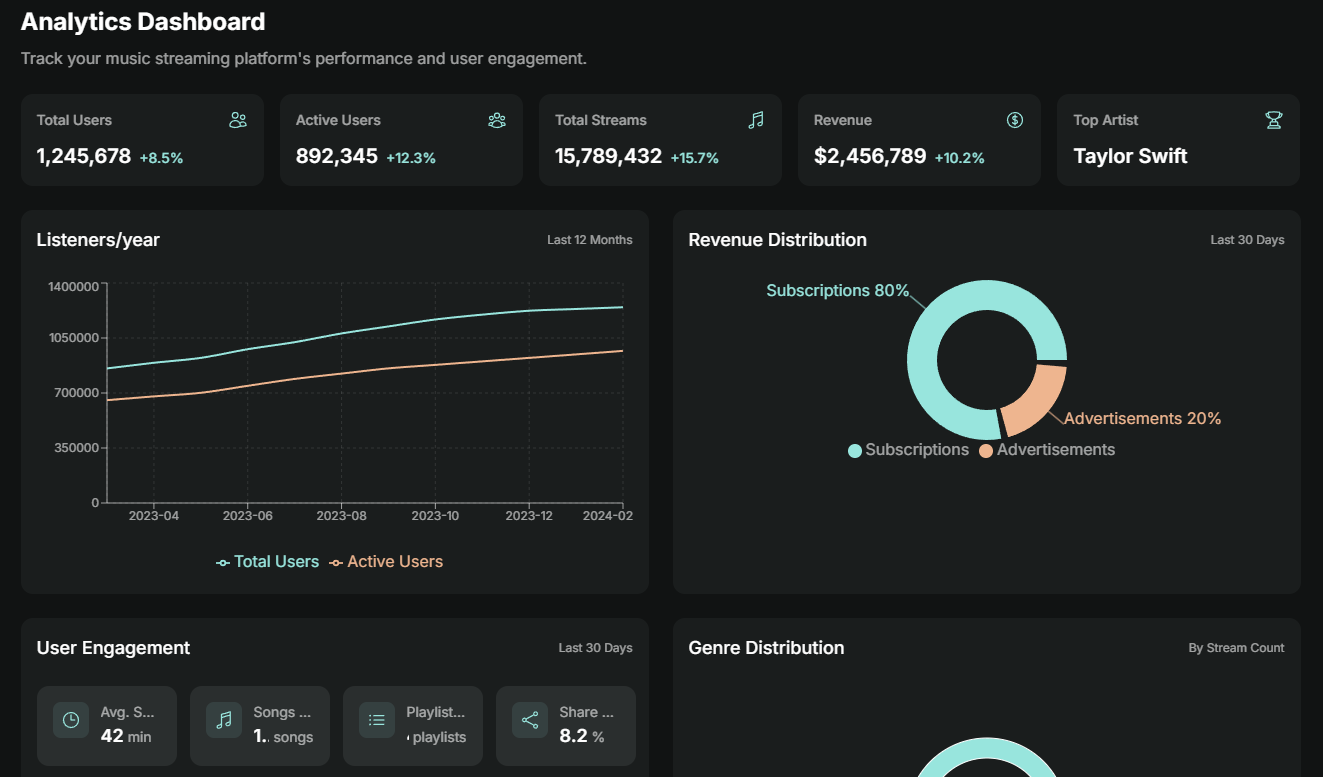Toggle Advertisements in revenue legend
The height and width of the screenshot is (777, 1323).
pos(1047,450)
